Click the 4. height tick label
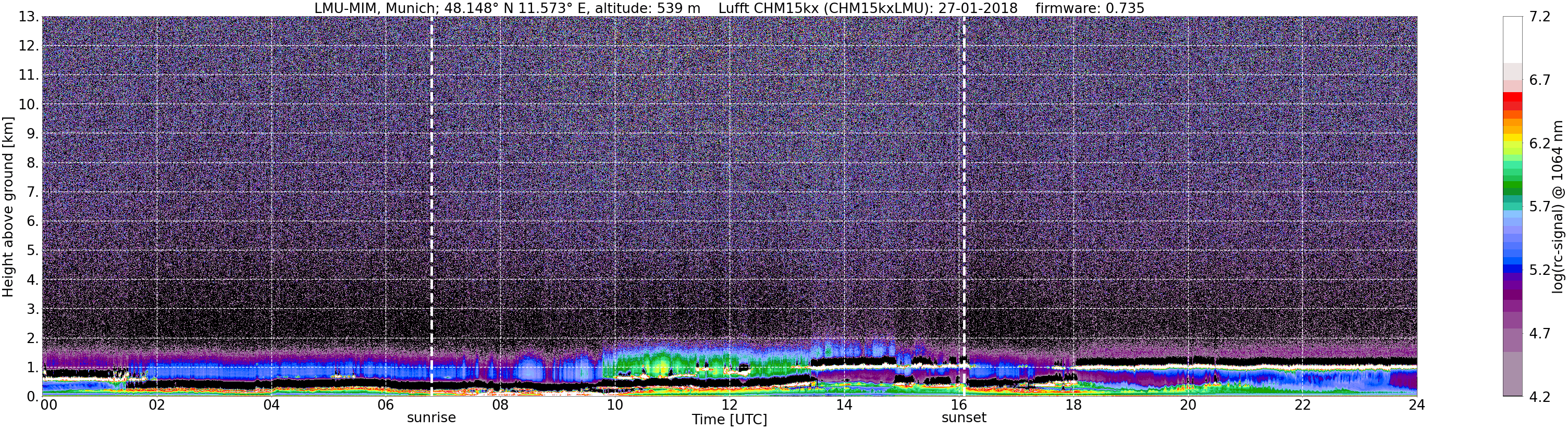 (33, 280)
